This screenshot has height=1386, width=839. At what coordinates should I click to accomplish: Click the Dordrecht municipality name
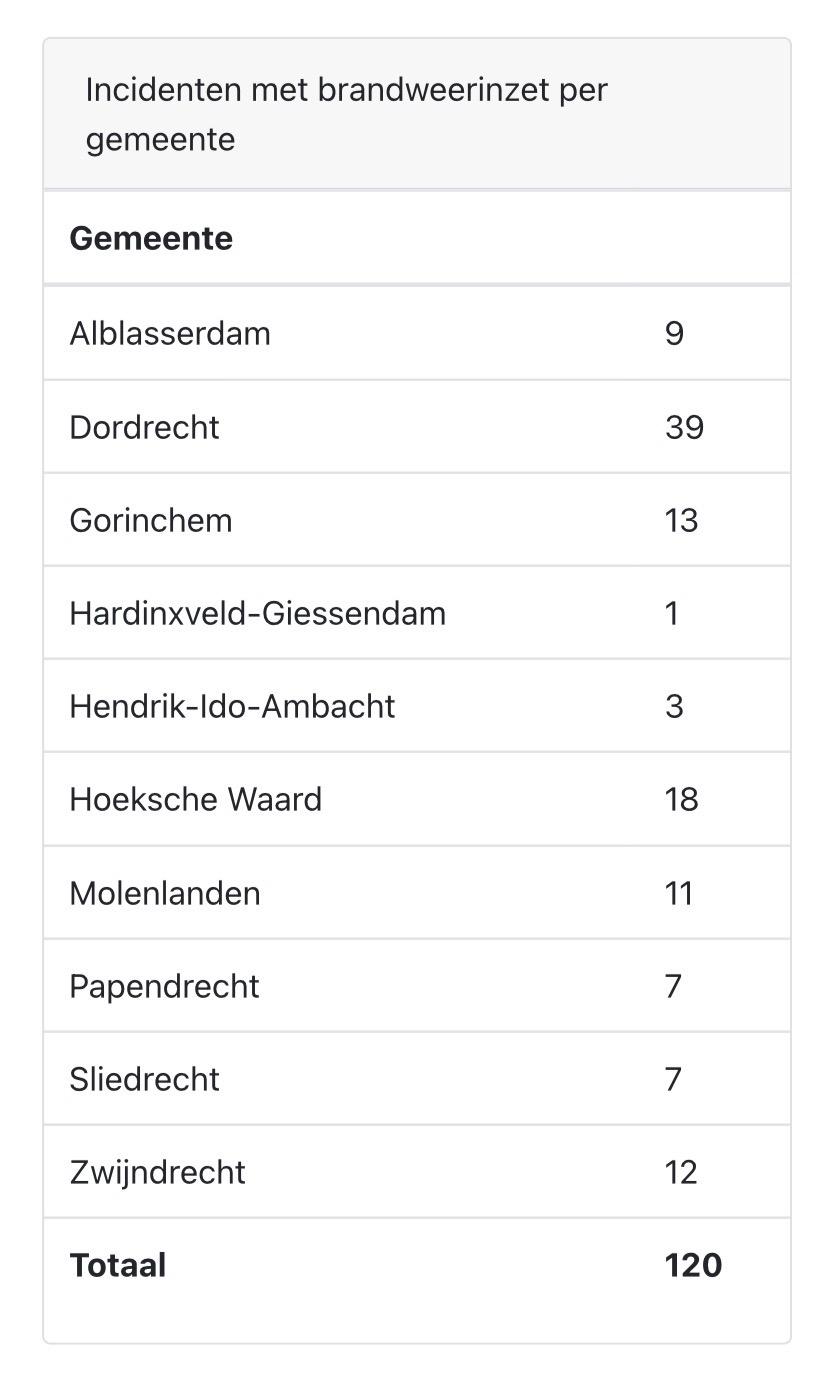click(144, 427)
